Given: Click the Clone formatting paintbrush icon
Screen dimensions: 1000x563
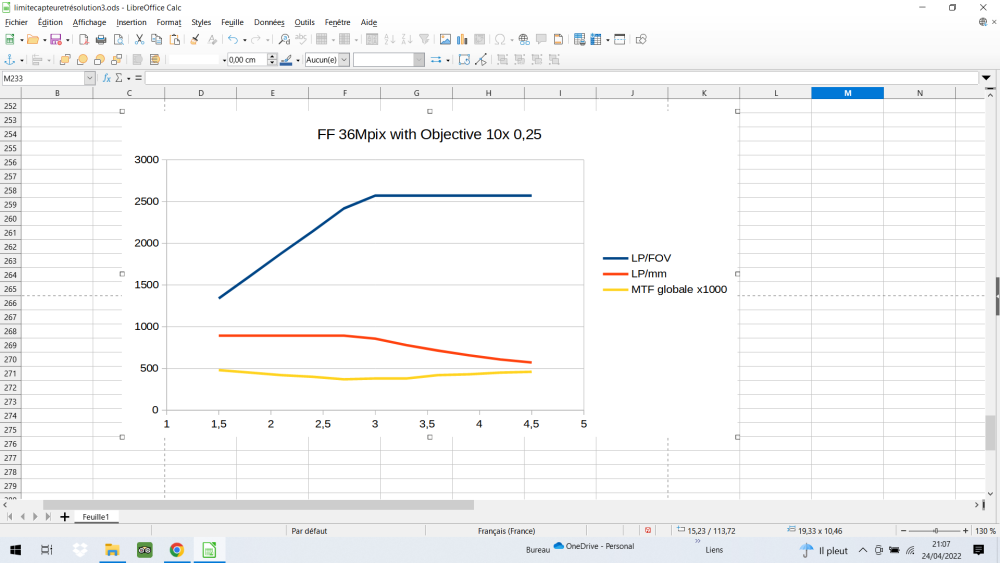Looking at the screenshot, I should (x=195, y=40).
